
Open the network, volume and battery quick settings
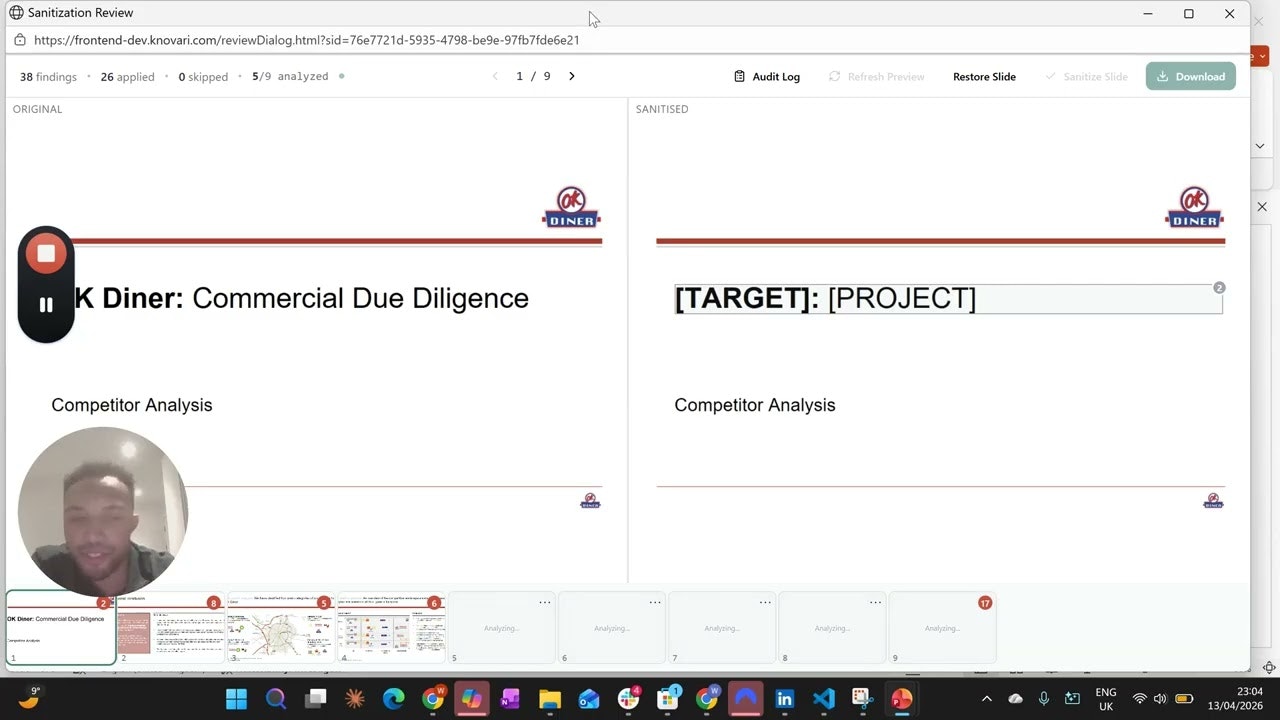tap(1161, 698)
